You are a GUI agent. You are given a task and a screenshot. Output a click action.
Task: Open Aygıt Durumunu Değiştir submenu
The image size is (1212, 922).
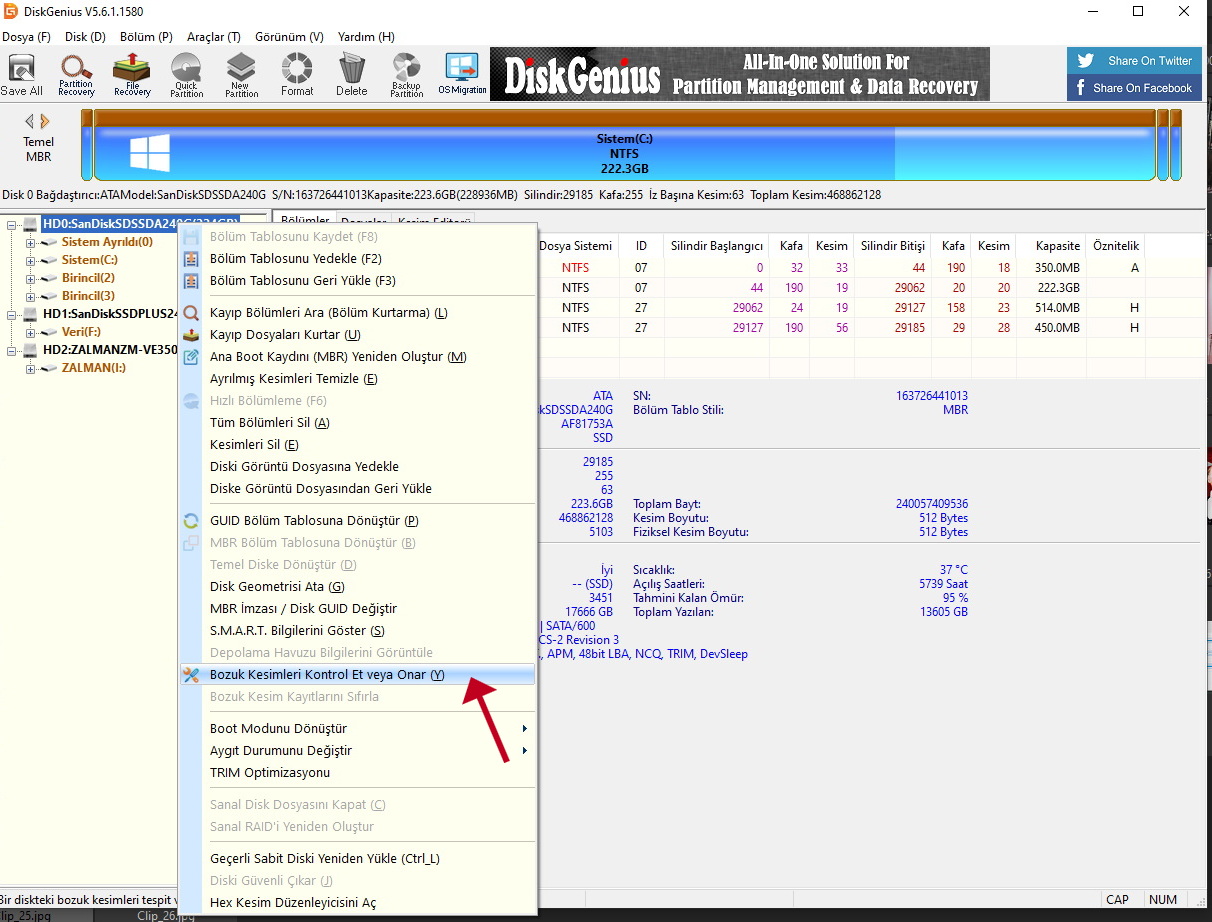[x=357, y=751]
